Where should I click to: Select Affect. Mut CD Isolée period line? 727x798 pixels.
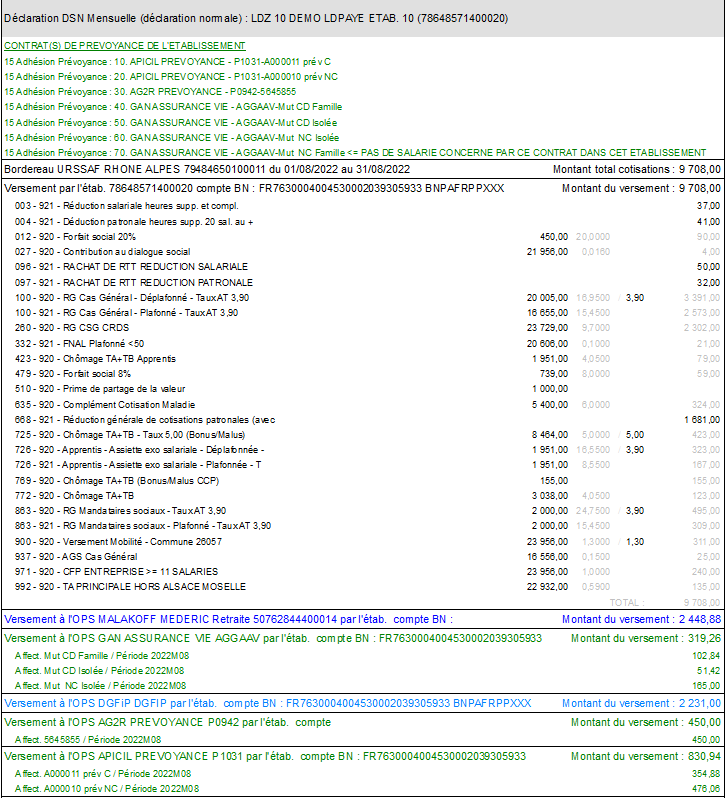pyautogui.click(x=100, y=670)
